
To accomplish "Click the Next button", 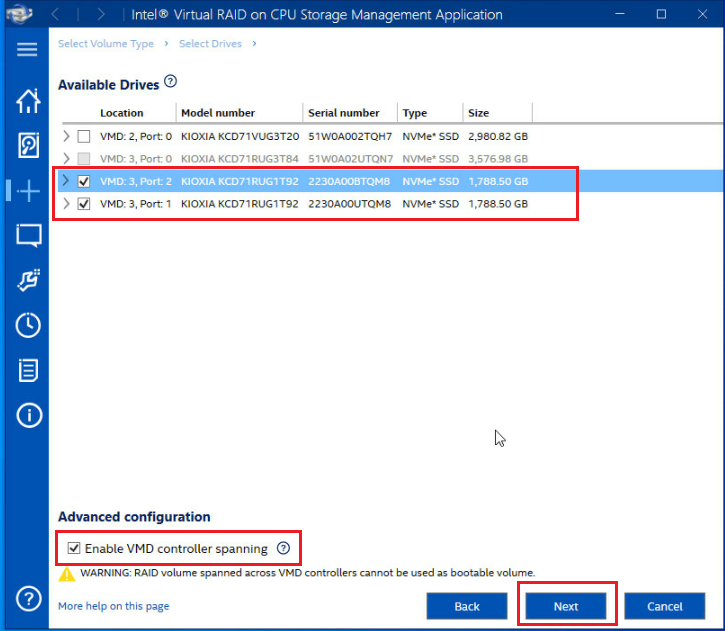I will click(566, 606).
